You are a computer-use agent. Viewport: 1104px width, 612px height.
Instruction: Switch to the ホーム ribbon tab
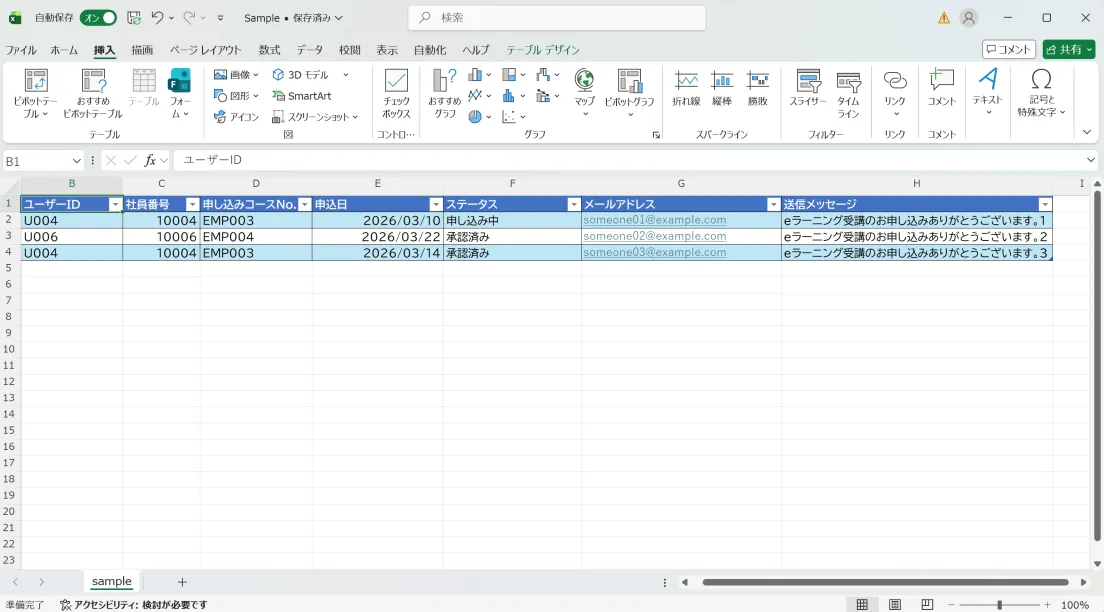pyautogui.click(x=67, y=49)
